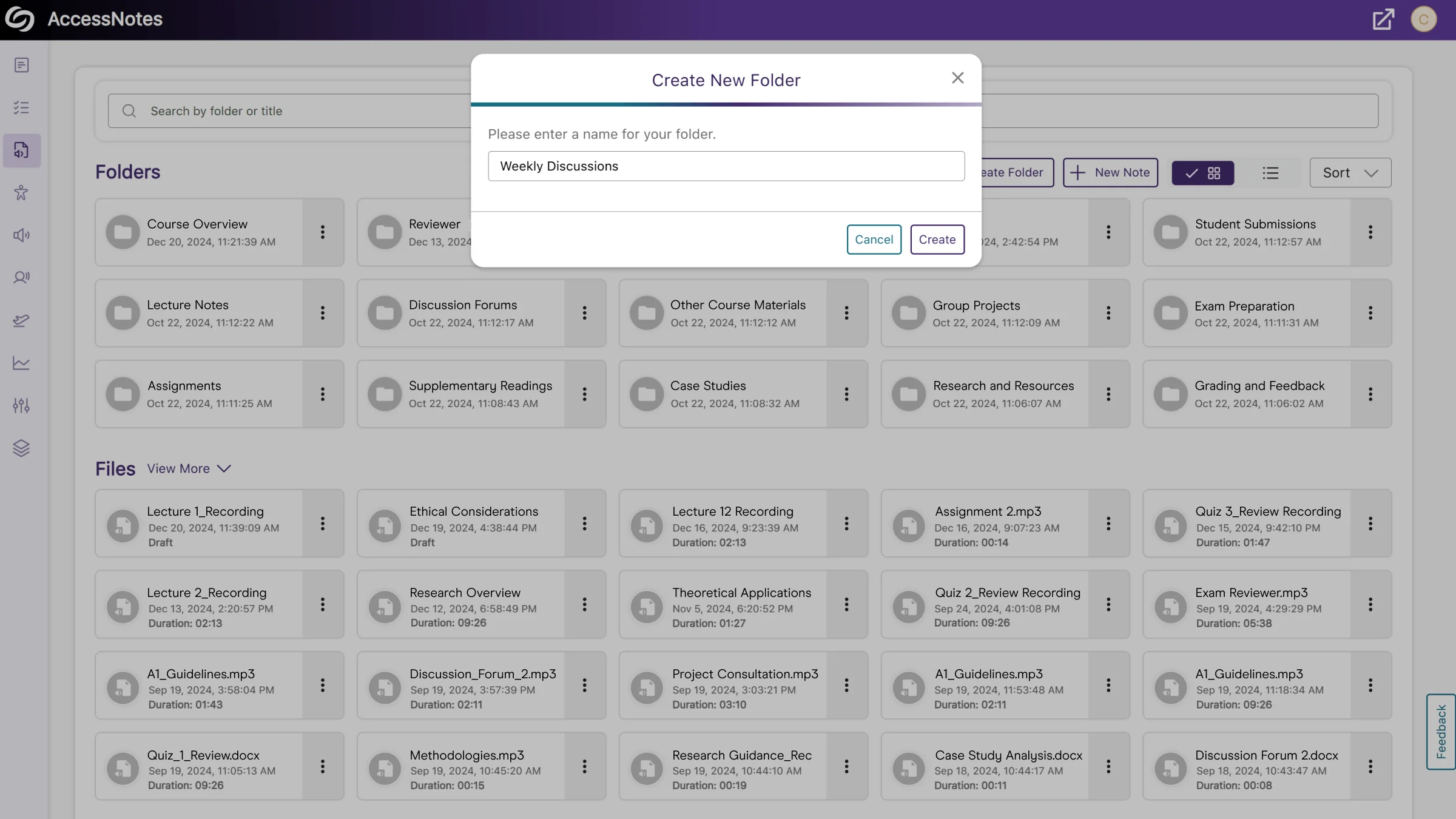Click Cancel in Create New Folder dialog
Viewport: 1456px width, 819px height.
874,240
